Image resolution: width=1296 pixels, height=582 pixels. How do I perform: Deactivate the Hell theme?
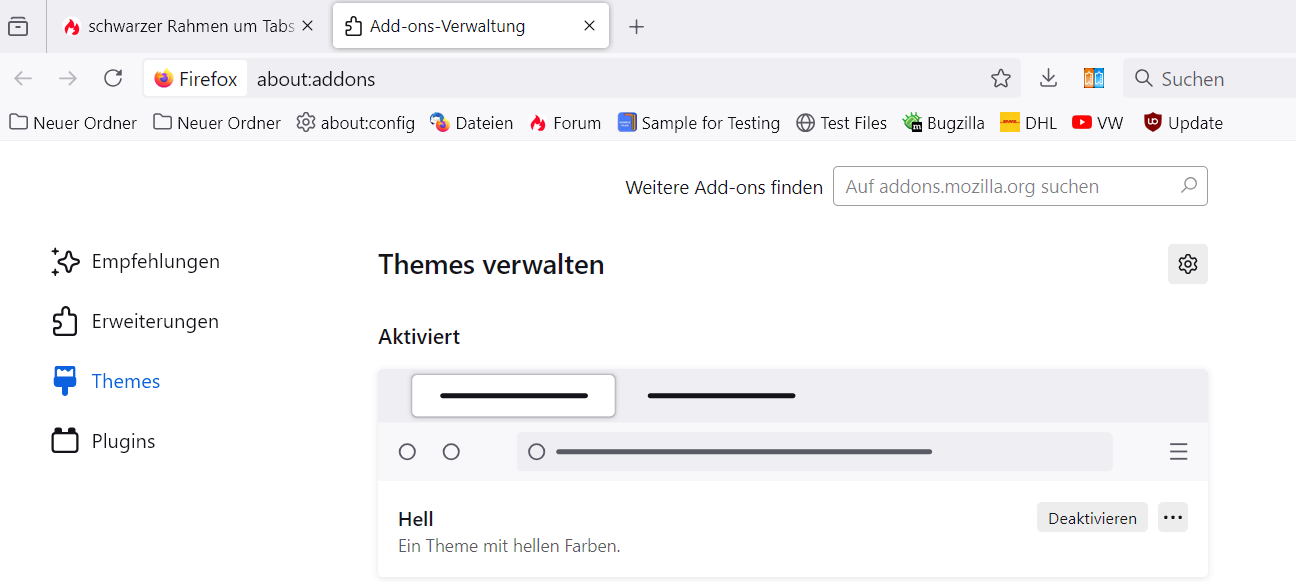pyautogui.click(x=1092, y=518)
